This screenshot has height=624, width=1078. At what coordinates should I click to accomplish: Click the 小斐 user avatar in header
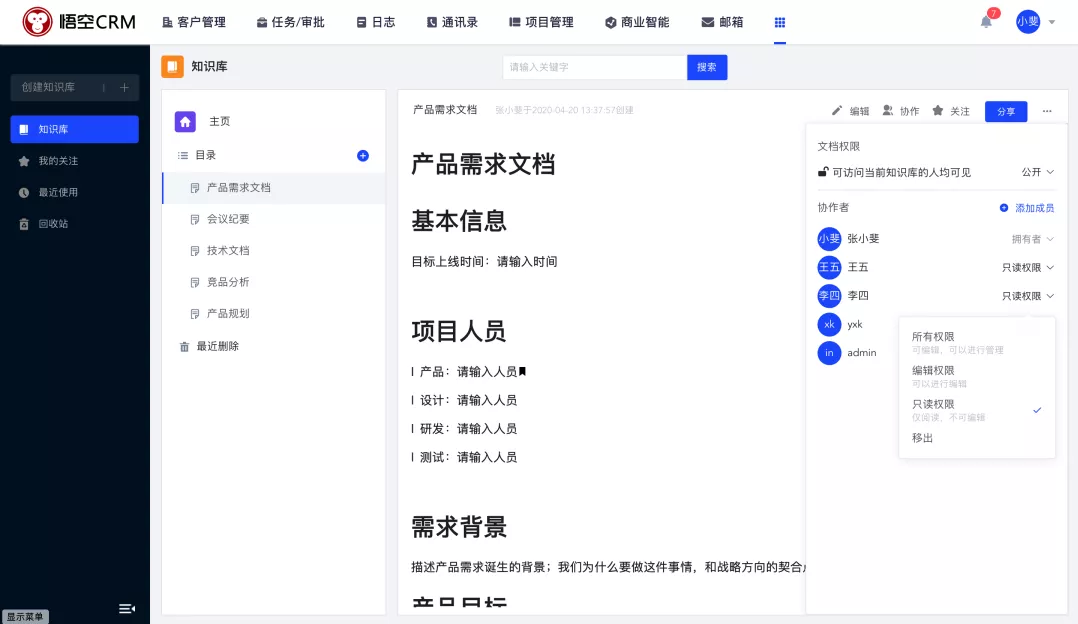tap(1028, 22)
